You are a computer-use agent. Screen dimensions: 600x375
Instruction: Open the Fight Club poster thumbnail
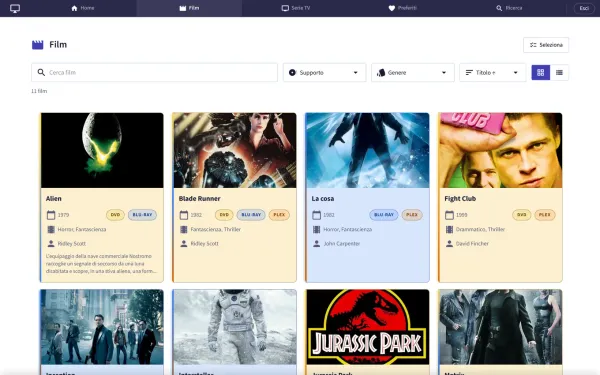[x=501, y=150]
